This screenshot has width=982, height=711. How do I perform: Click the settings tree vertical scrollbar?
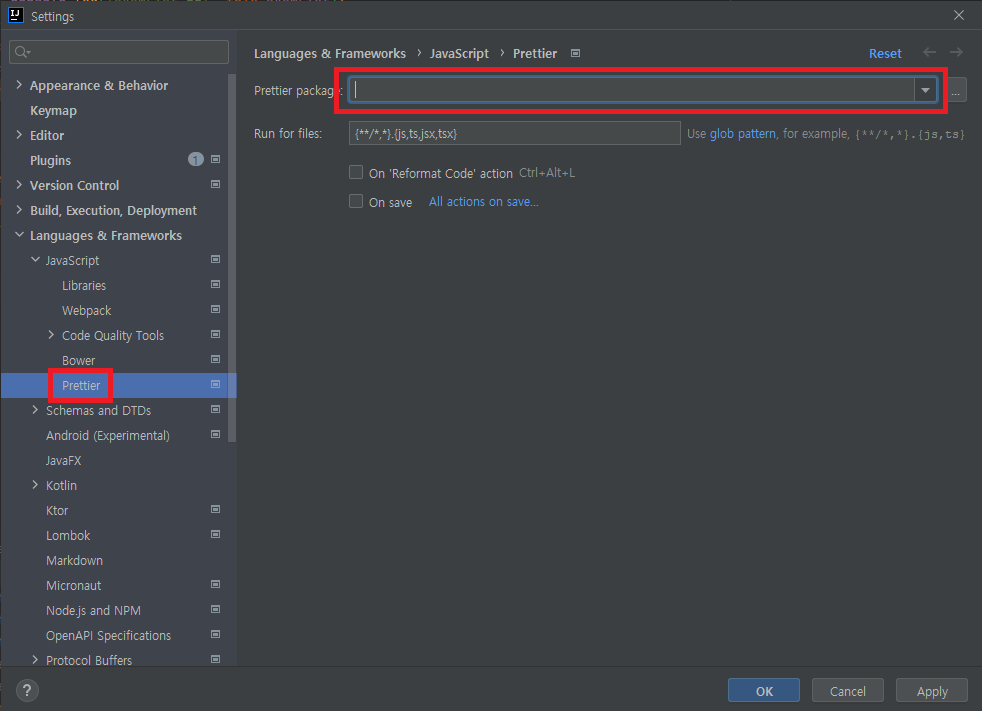click(232, 258)
